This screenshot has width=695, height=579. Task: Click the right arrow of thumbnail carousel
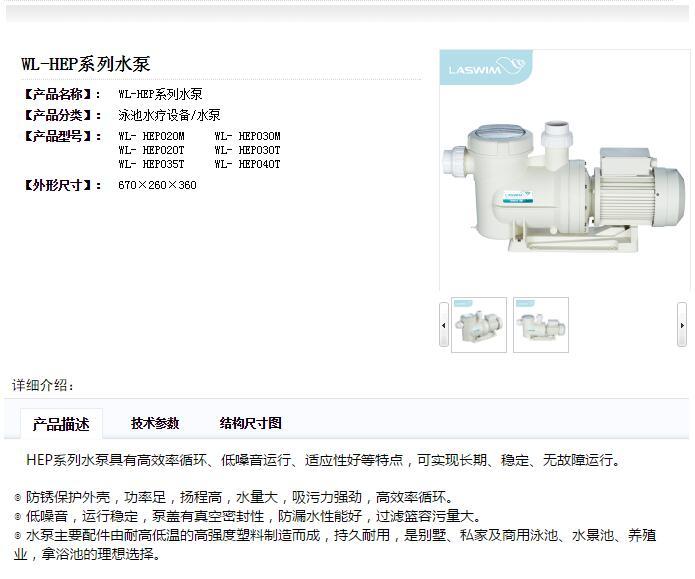pyautogui.click(x=682, y=325)
